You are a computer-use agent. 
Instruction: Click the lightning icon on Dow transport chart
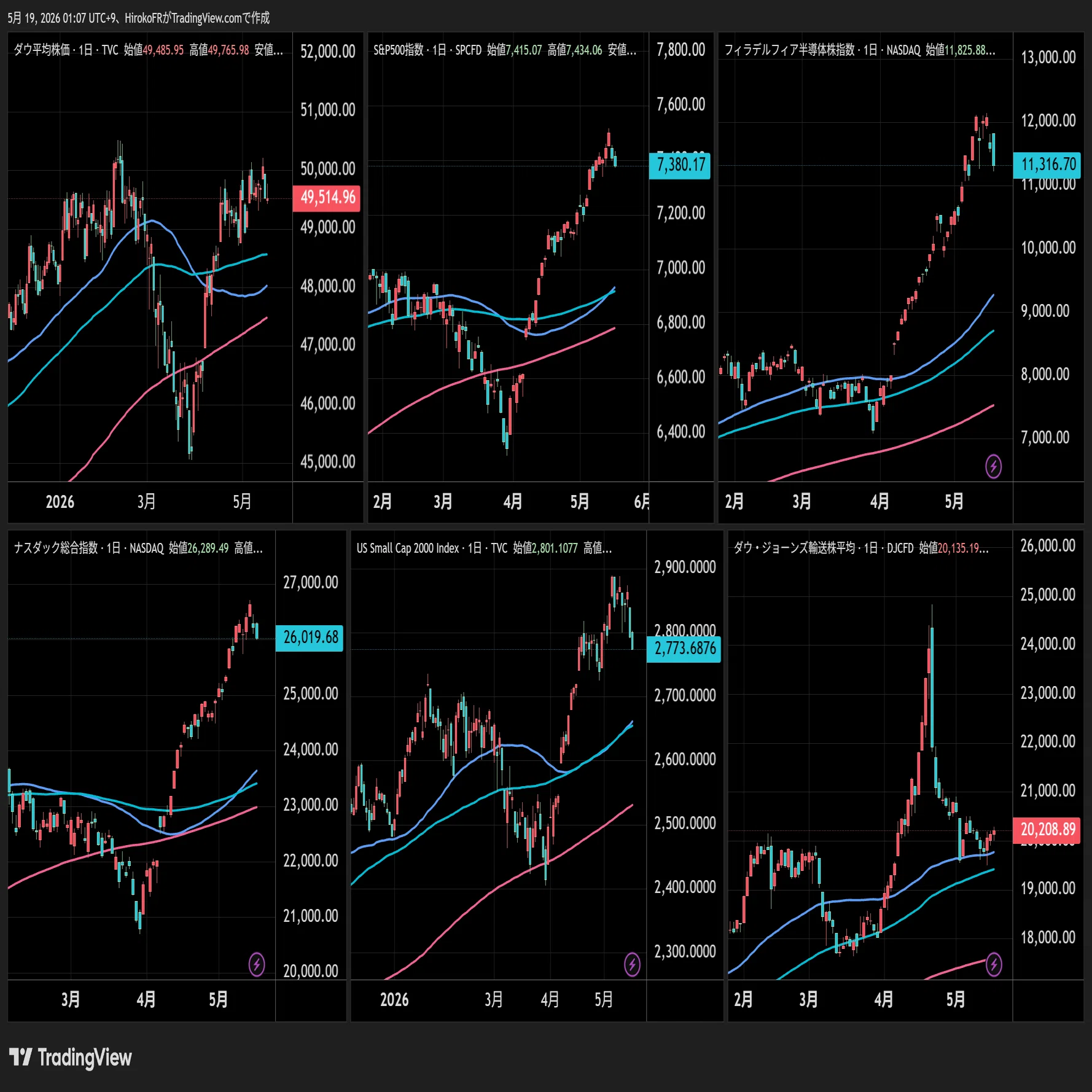[x=993, y=964]
